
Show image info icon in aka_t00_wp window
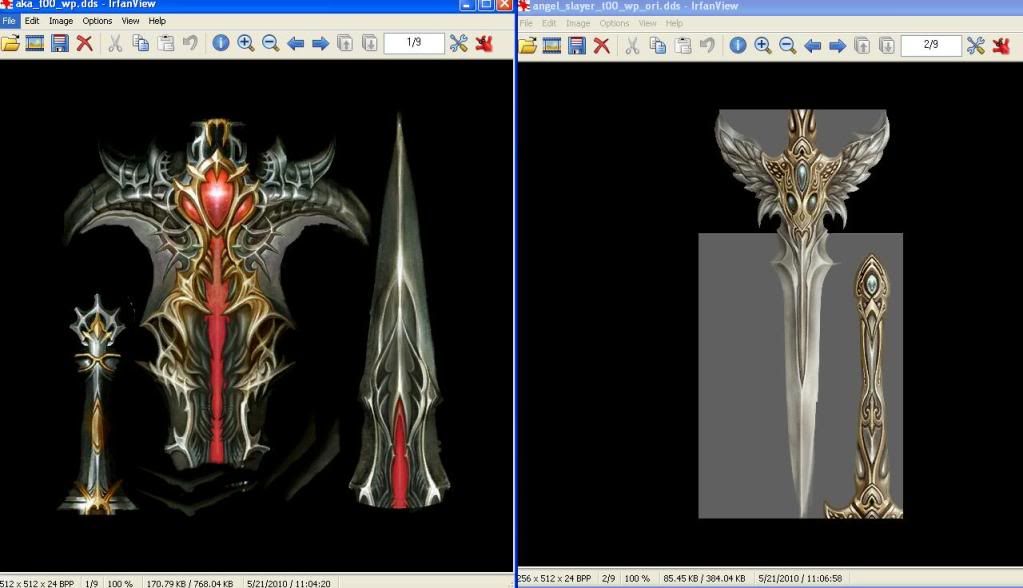[220, 43]
